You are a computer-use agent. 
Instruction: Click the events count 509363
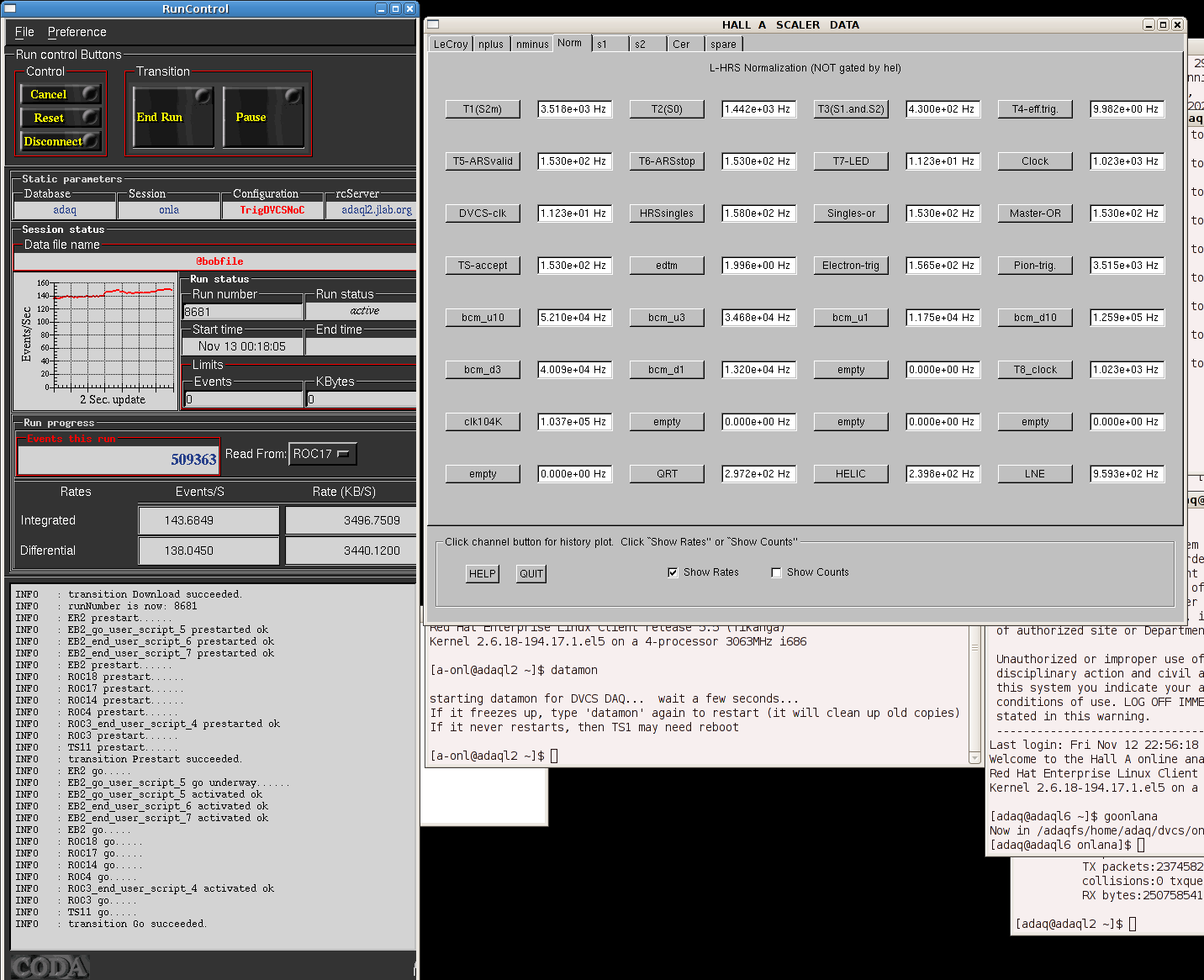(119, 460)
